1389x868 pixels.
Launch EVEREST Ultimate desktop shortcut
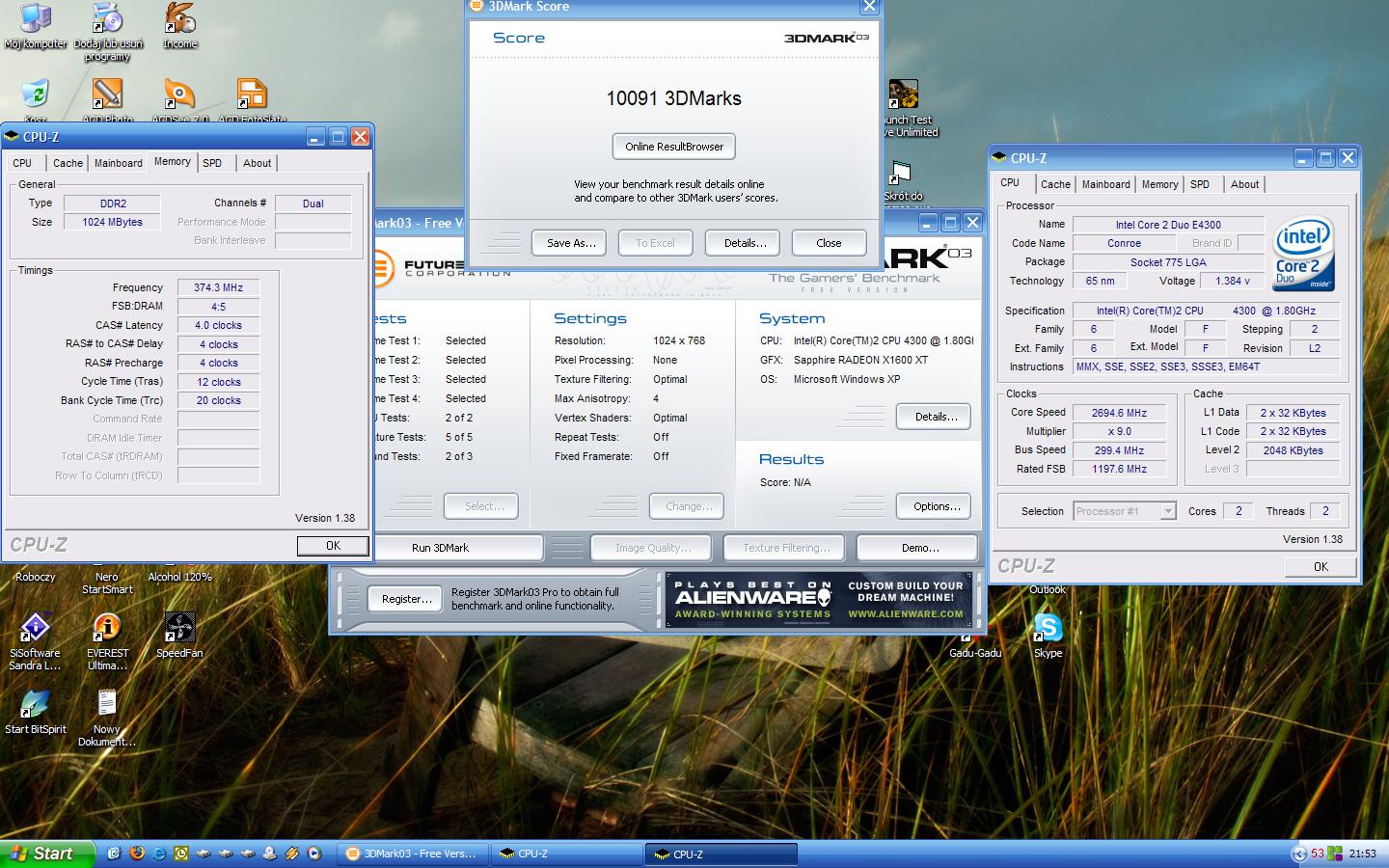pyautogui.click(x=107, y=641)
